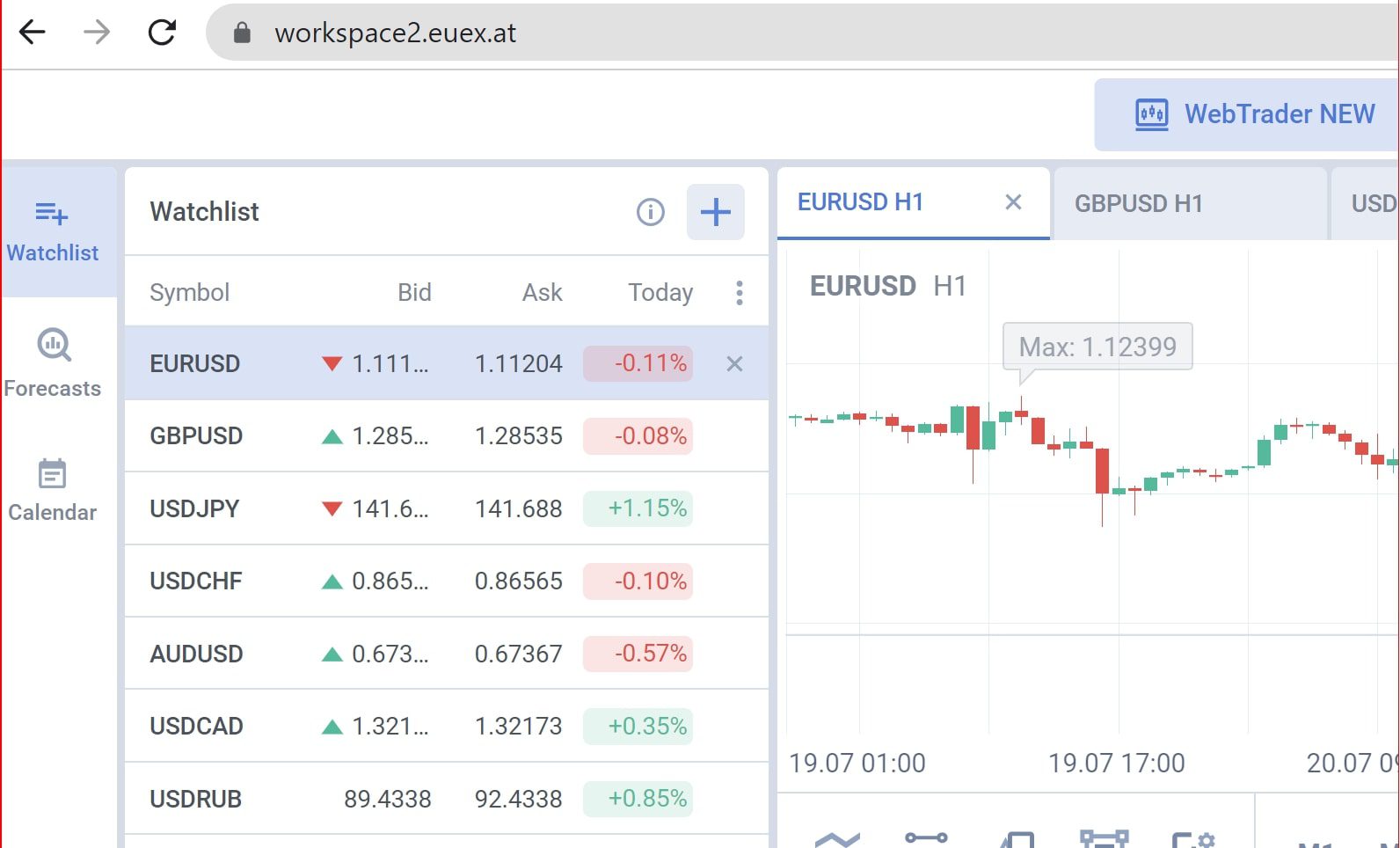Screen dimensions: 1400x848
Task: Select the EURUSD watchlist row
Action: pyautogui.click(x=447, y=363)
